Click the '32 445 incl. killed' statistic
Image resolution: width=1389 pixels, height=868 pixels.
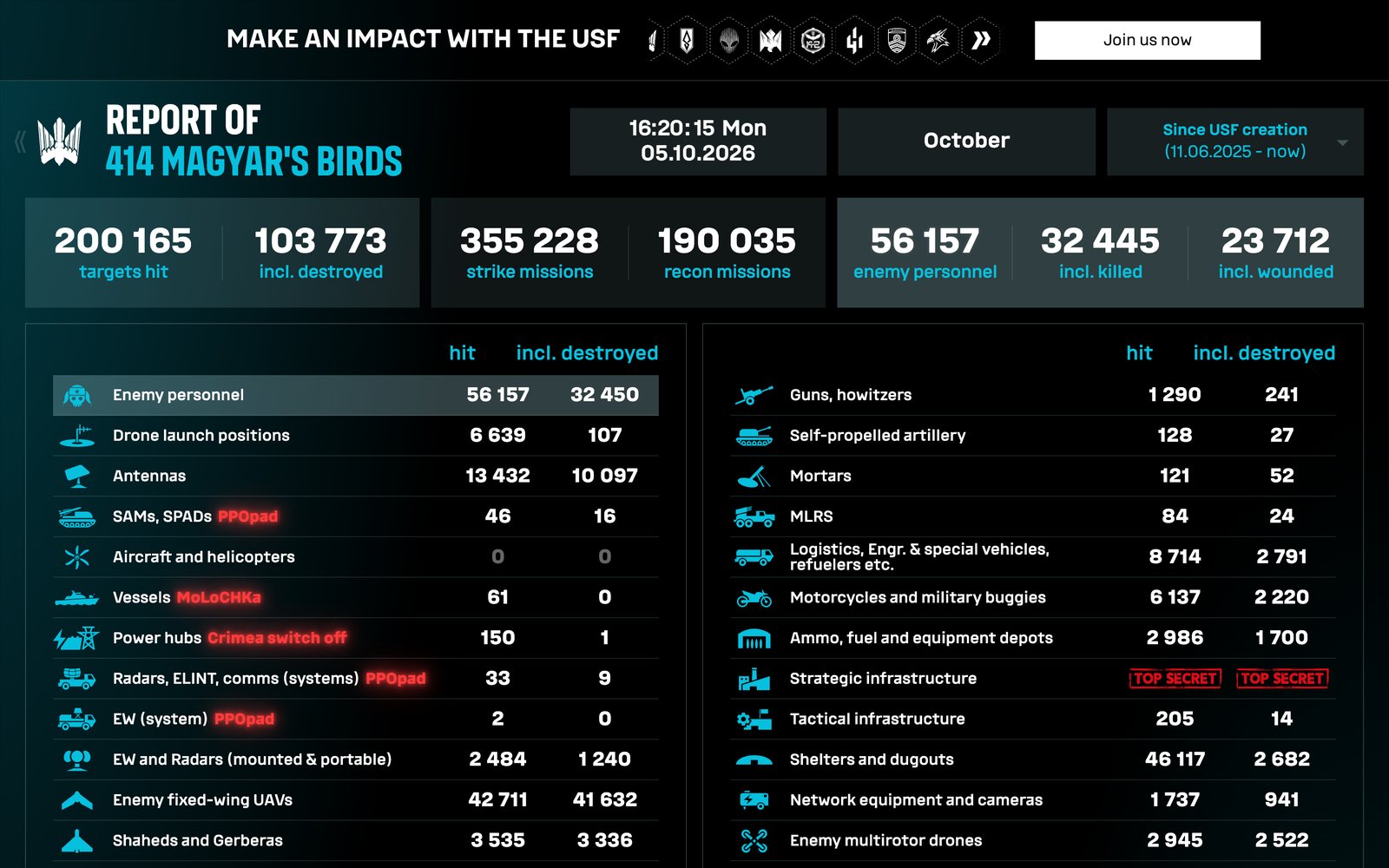(x=1100, y=253)
